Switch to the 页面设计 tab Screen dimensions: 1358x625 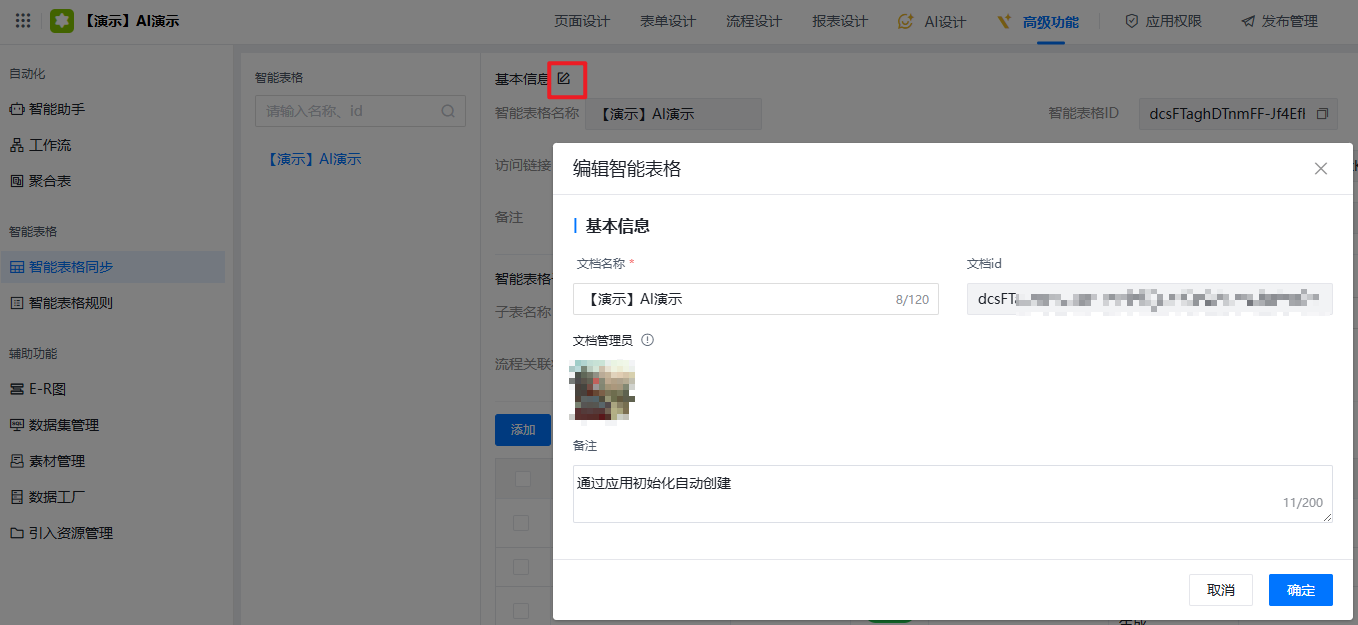(x=582, y=21)
